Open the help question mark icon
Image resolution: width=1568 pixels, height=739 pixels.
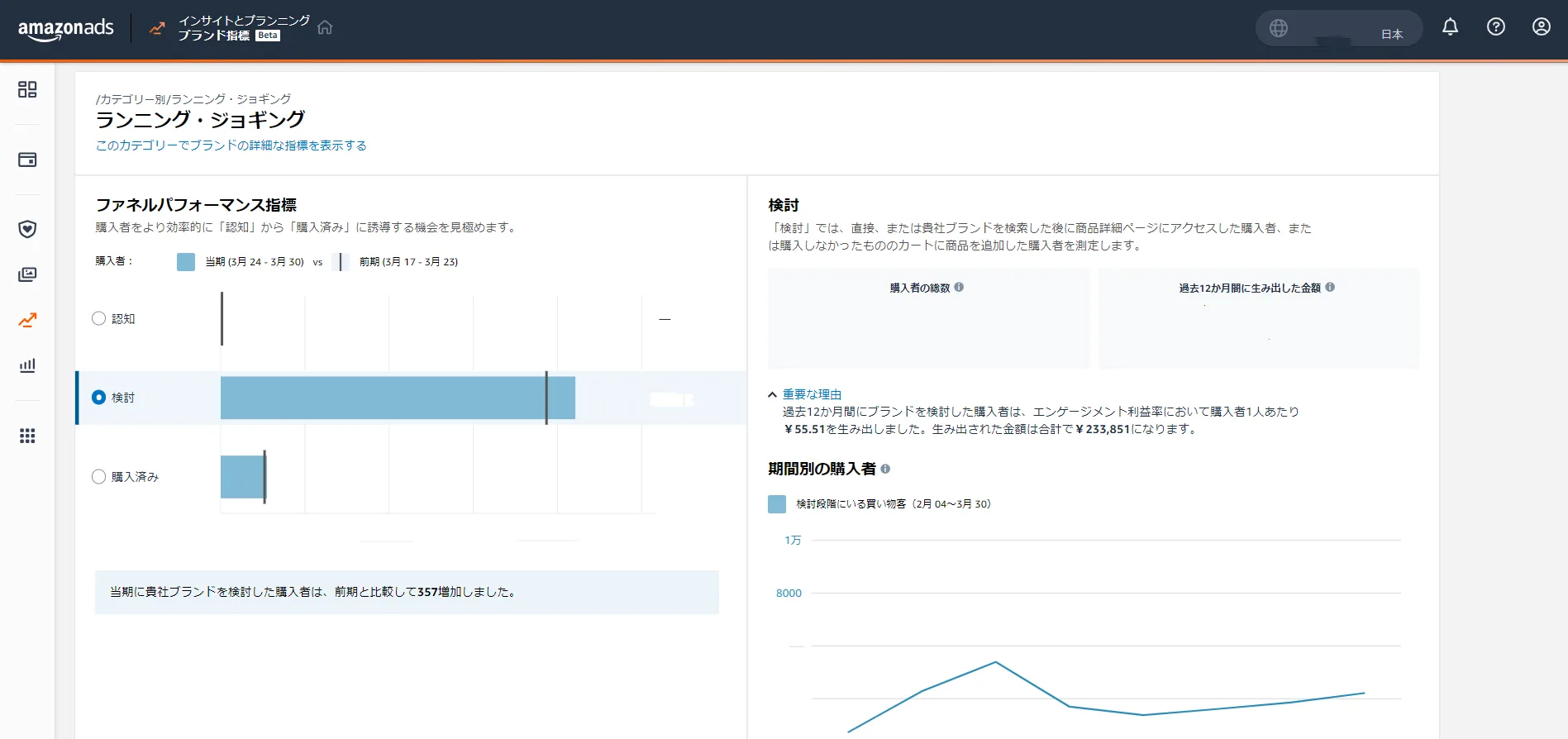(1495, 27)
